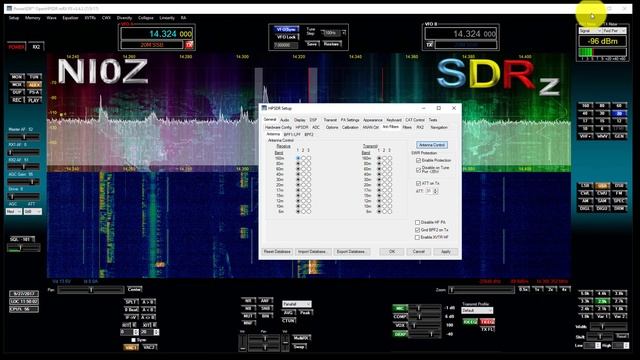Click OK in HPSDR Setup
This screenshot has height=360, width=640.
click(x=391, y=251)
